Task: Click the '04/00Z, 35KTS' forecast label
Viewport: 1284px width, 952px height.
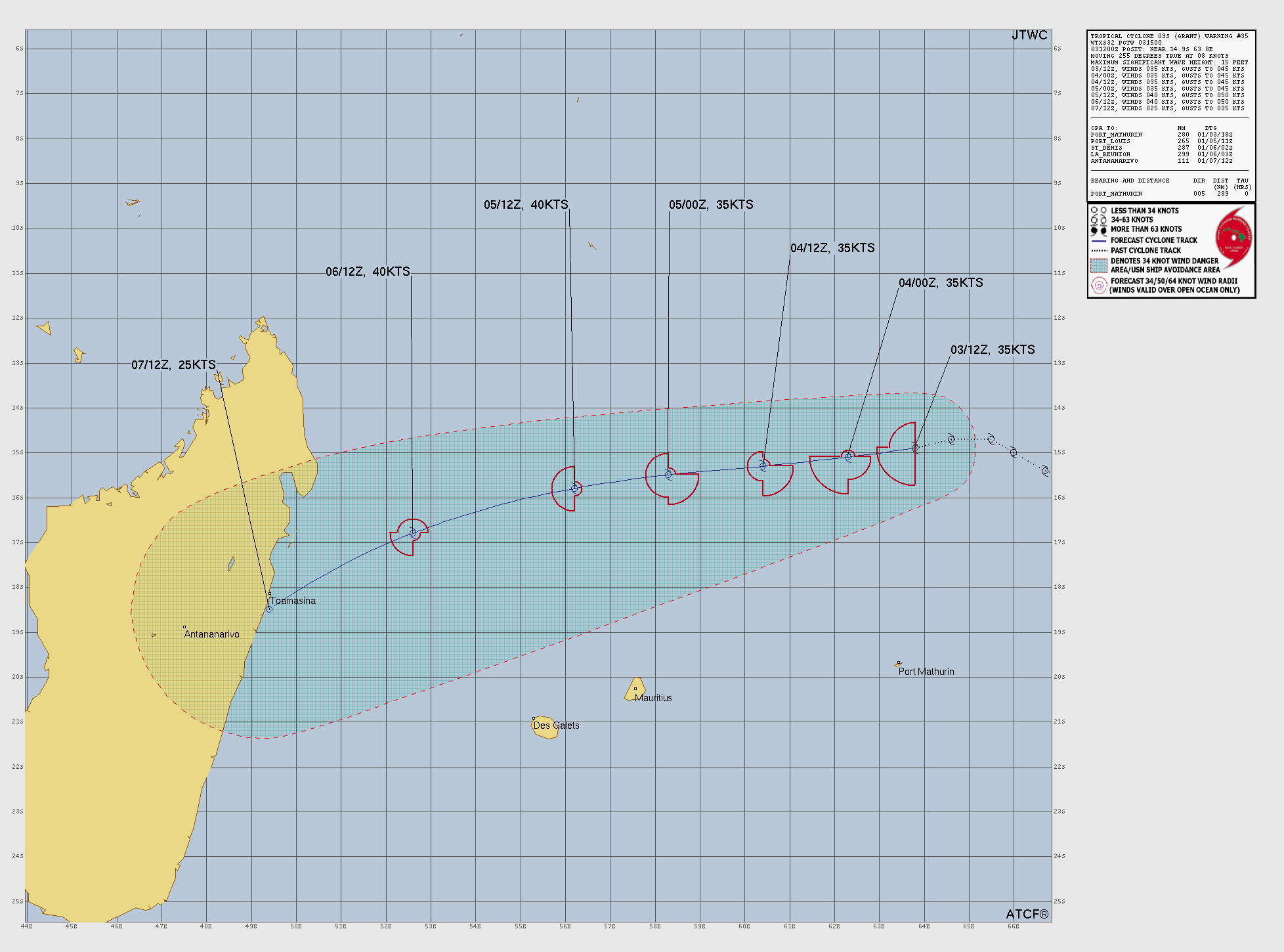Action: click(941, 283)
